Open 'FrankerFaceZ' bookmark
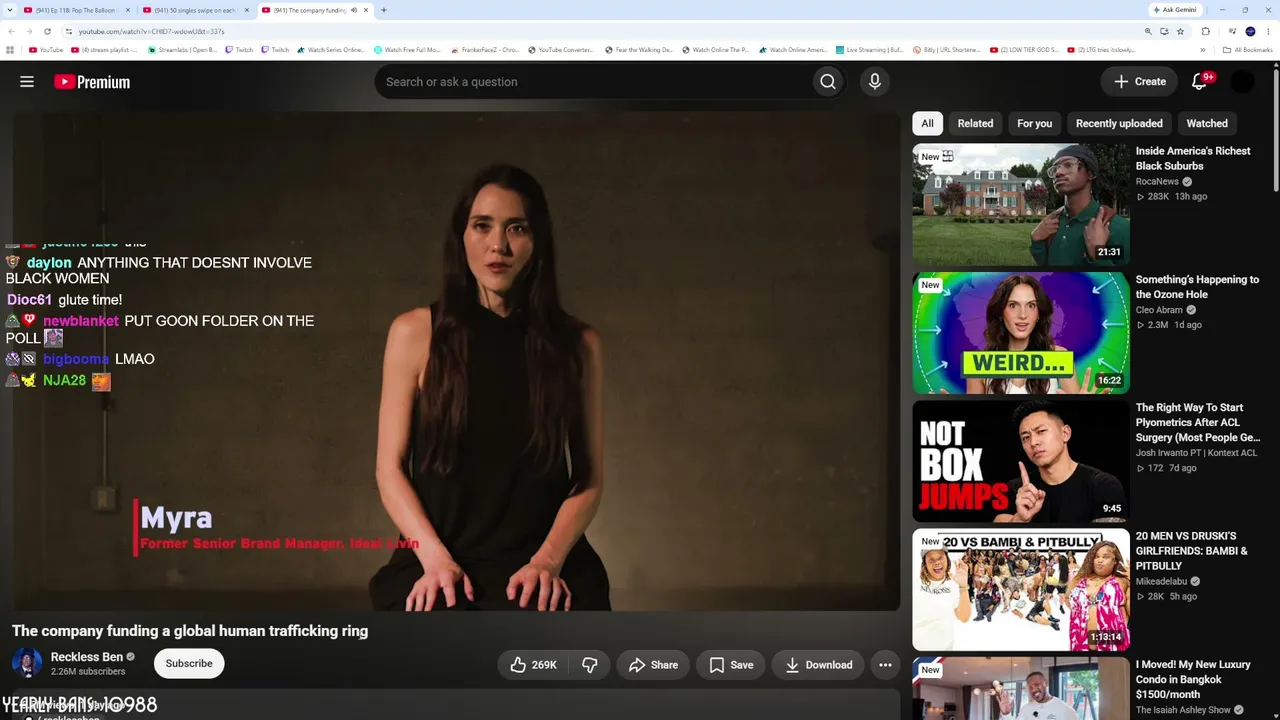 click(x=485, y=50)
